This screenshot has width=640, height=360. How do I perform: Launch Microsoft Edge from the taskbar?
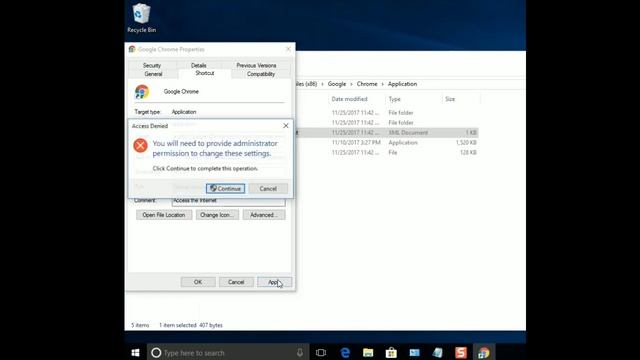coord(345,353)
